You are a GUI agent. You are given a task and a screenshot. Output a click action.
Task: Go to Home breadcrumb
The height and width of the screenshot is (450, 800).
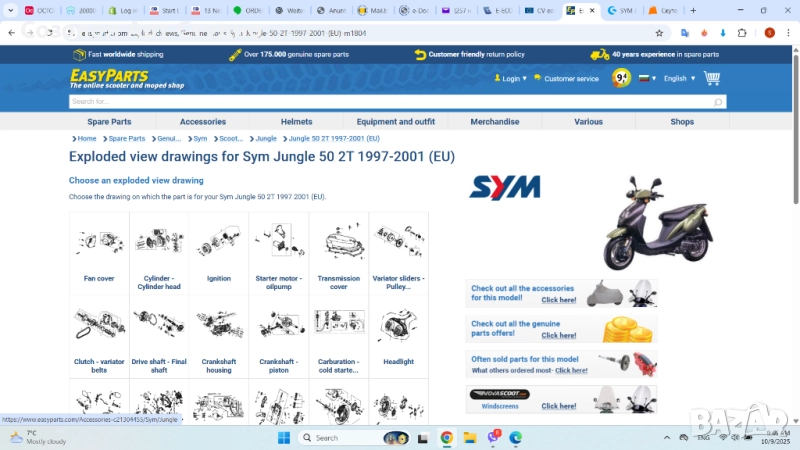point(87,138)
